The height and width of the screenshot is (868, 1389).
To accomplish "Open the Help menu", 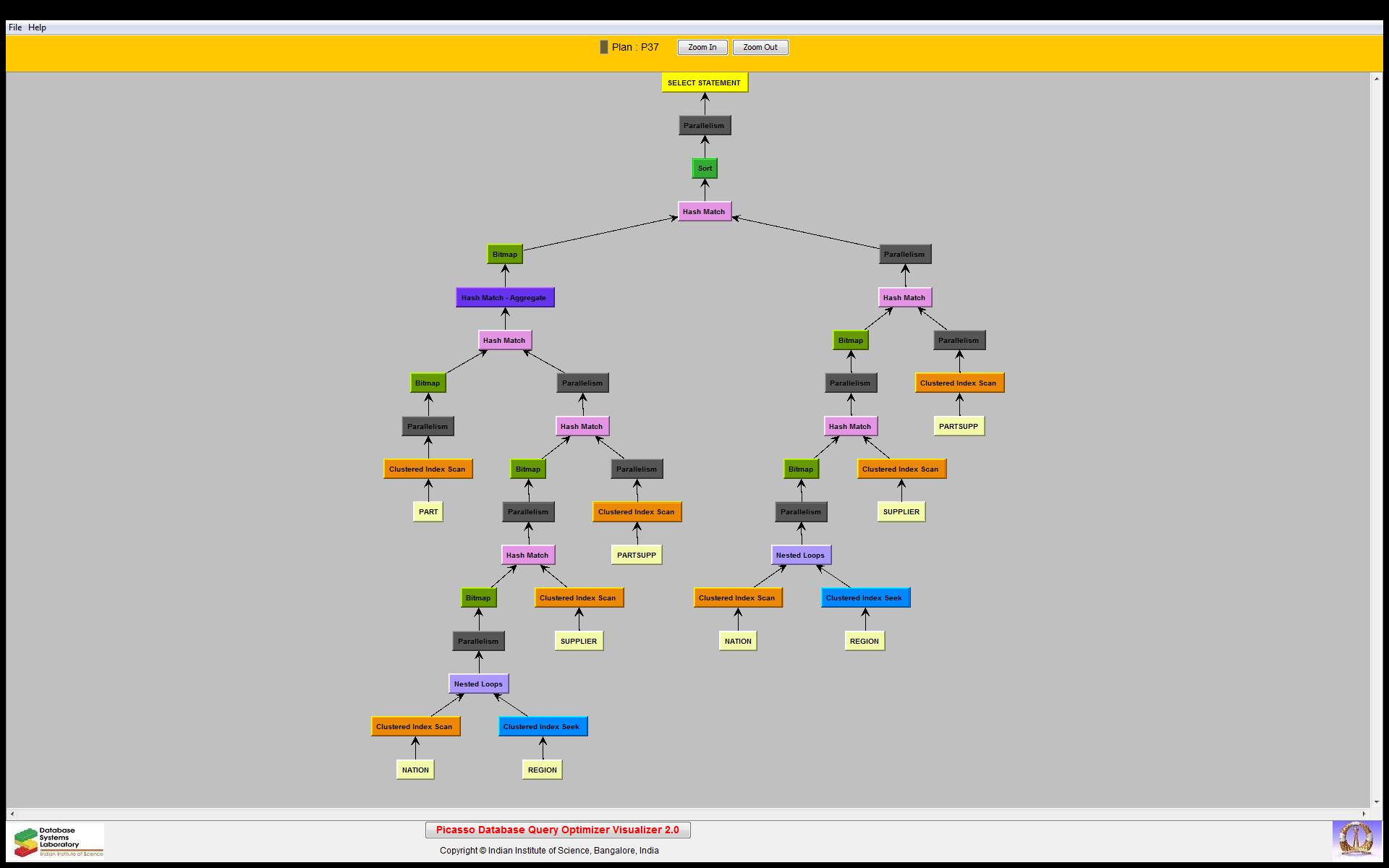I will tap(37, 27).
